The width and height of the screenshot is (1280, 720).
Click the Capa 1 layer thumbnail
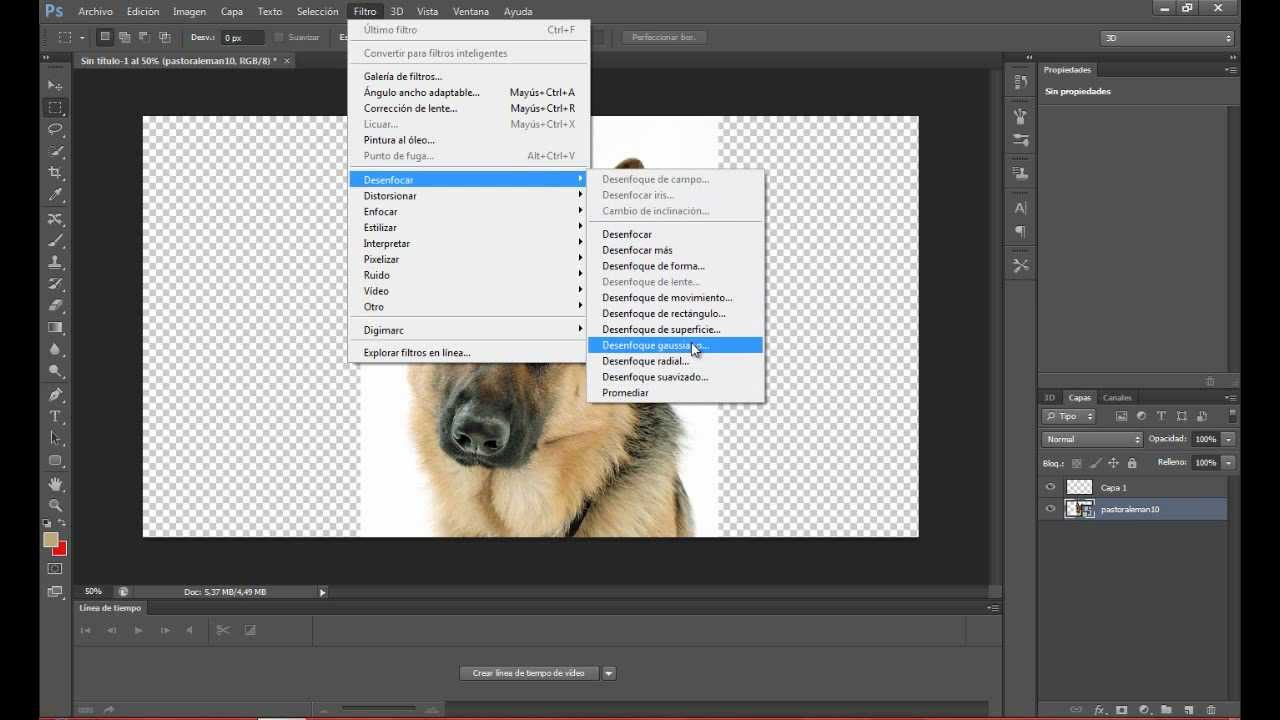pos(1080,487)
